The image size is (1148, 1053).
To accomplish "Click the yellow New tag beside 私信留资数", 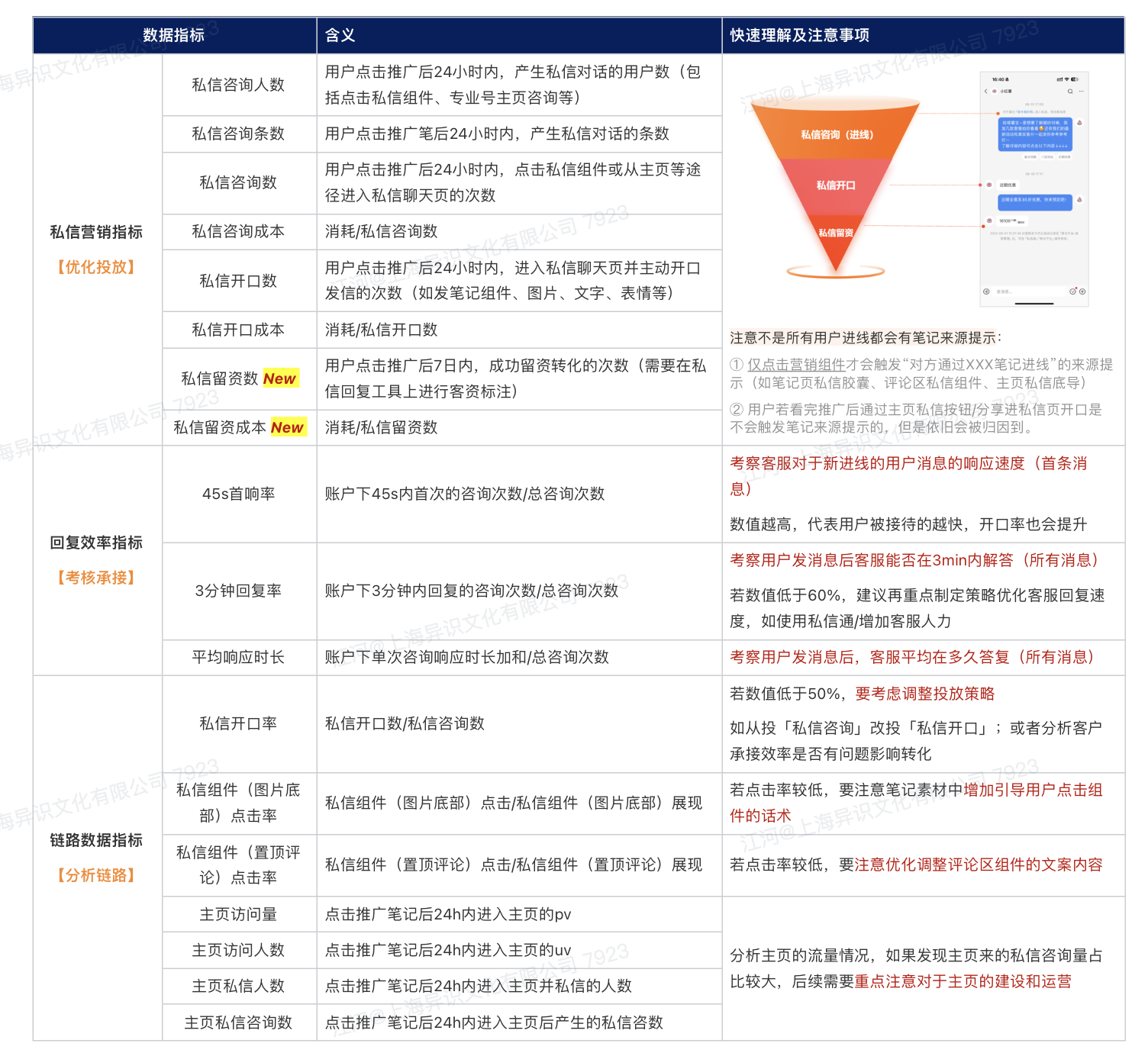I will [279, 378].
